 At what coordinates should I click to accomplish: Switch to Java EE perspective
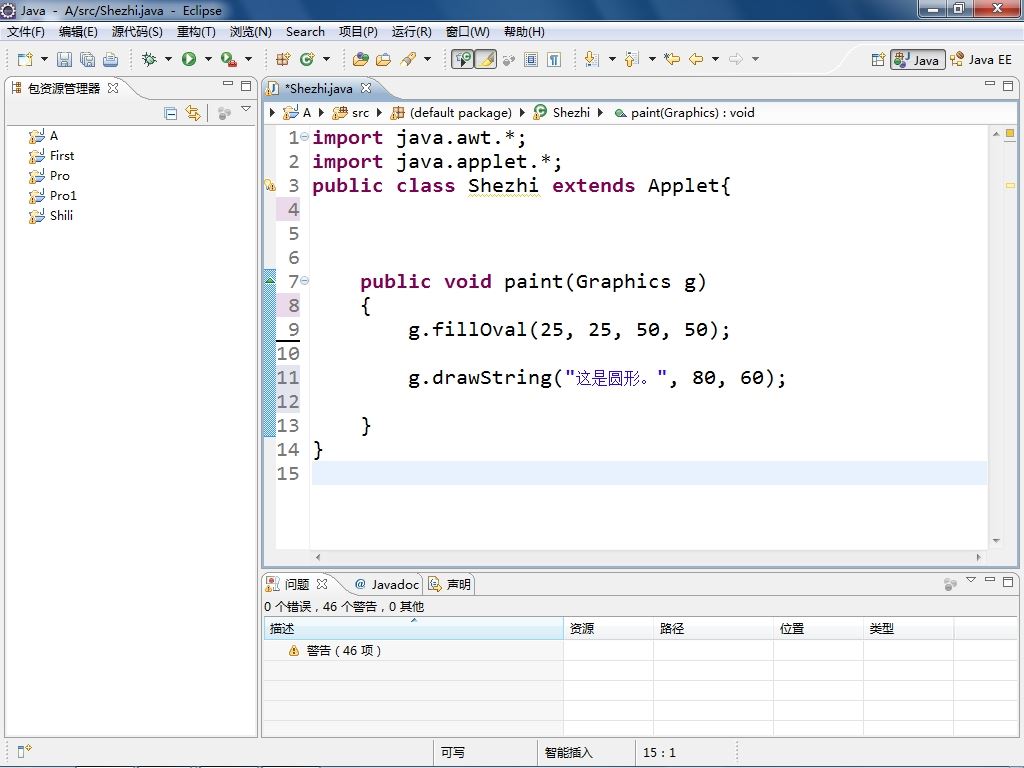[x=981, y=60]
